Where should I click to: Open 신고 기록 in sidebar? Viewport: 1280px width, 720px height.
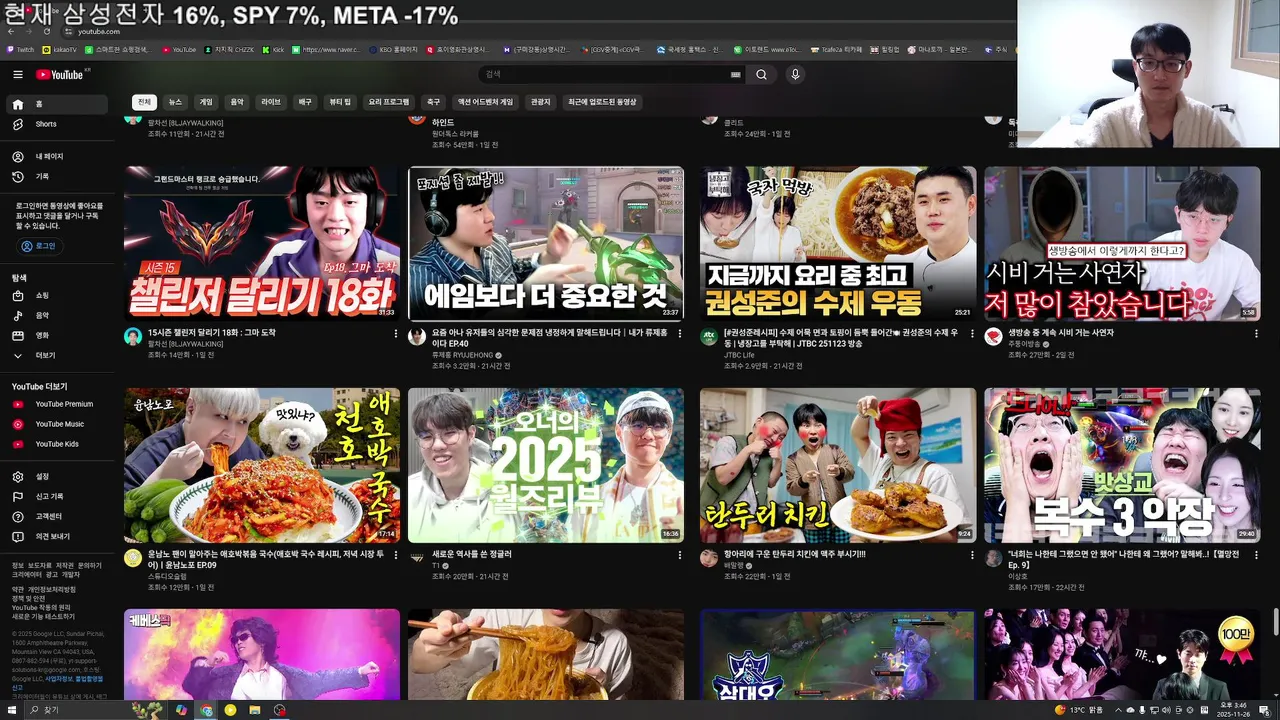pyautogui.click(x=58, y=497)
